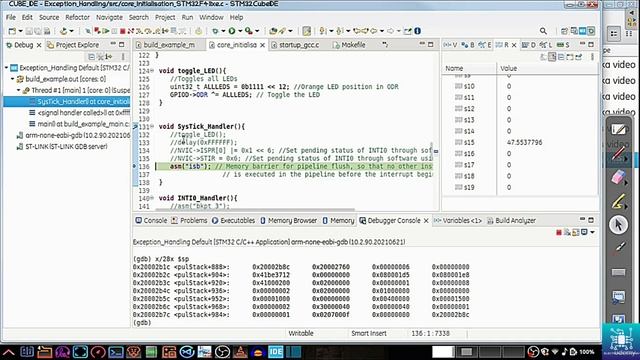Switch to Debug perspective icon top-right
The width and height of the screenshot is (640, 360).
(591, 31)
